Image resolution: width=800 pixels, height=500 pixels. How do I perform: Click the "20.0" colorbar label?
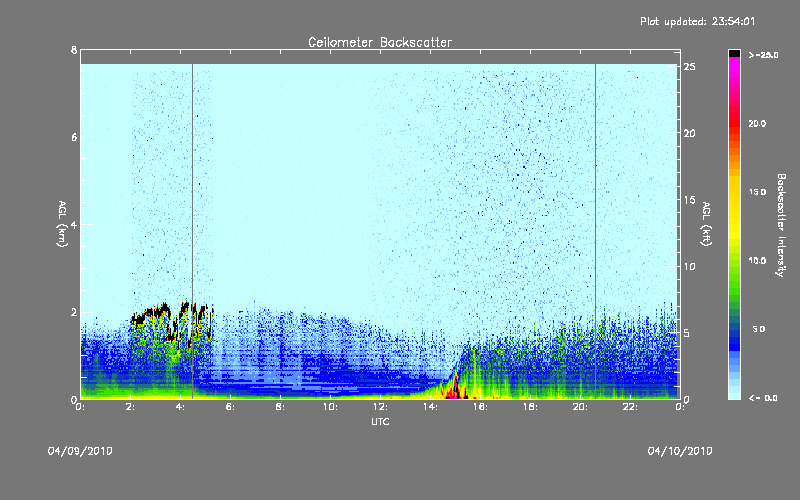coord(757,123)
